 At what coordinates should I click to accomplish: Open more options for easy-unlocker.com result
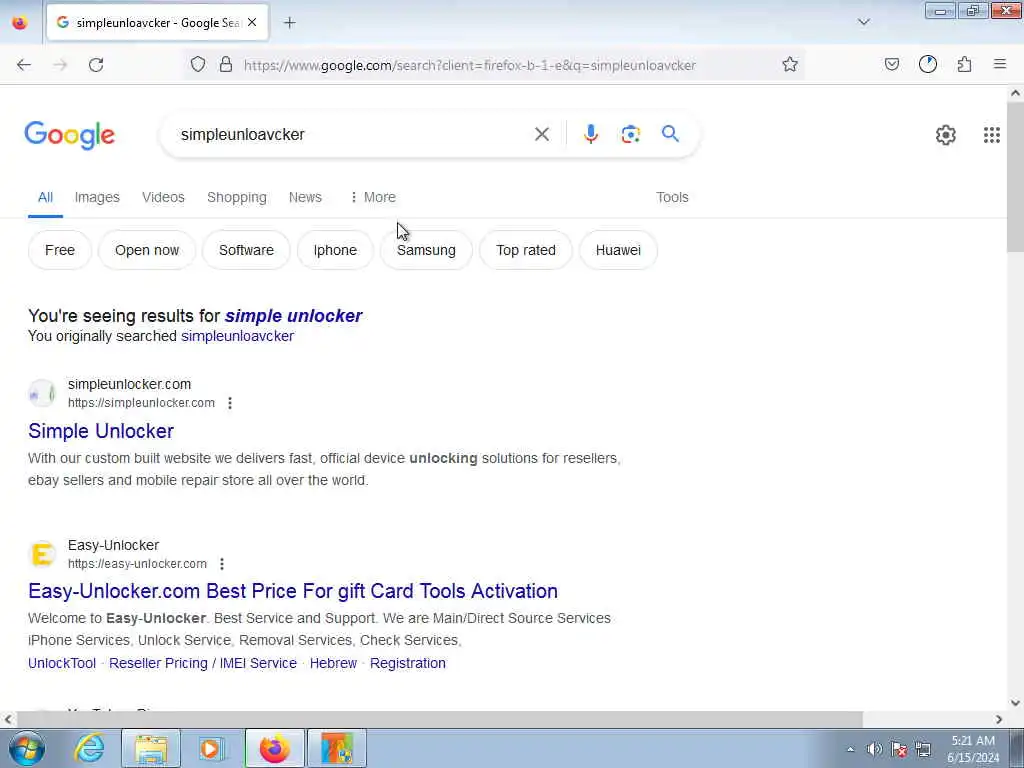pos(222,564)
